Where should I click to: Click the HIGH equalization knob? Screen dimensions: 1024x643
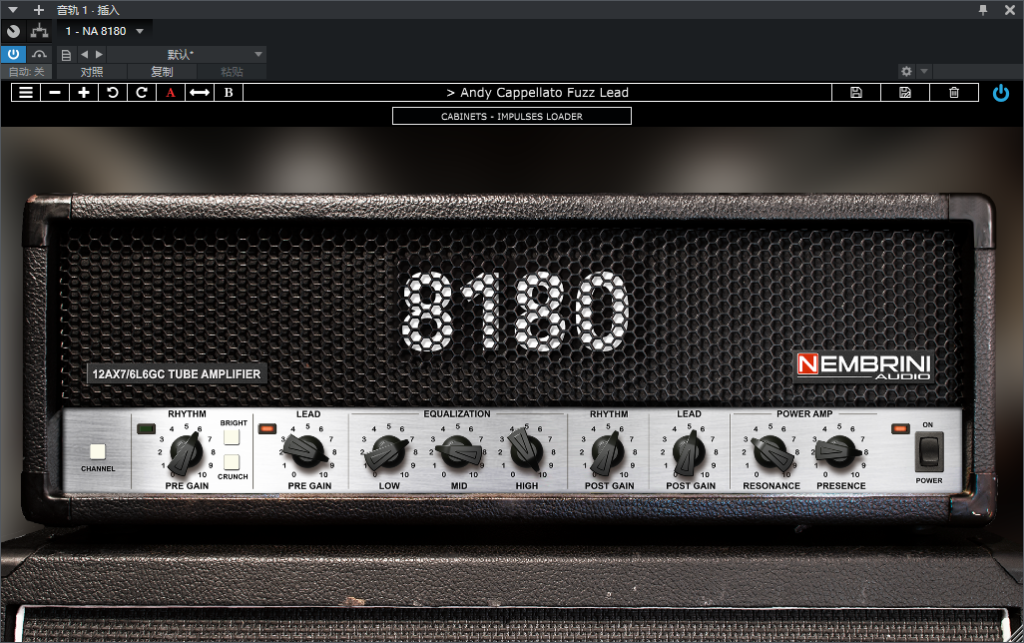point(526,450)
